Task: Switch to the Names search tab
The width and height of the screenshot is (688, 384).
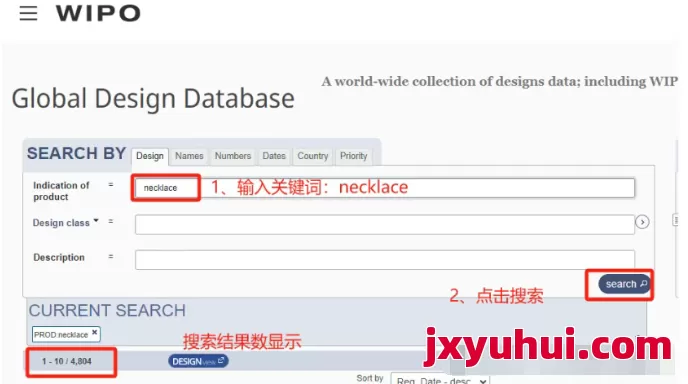Action: [x=189, y=156]
